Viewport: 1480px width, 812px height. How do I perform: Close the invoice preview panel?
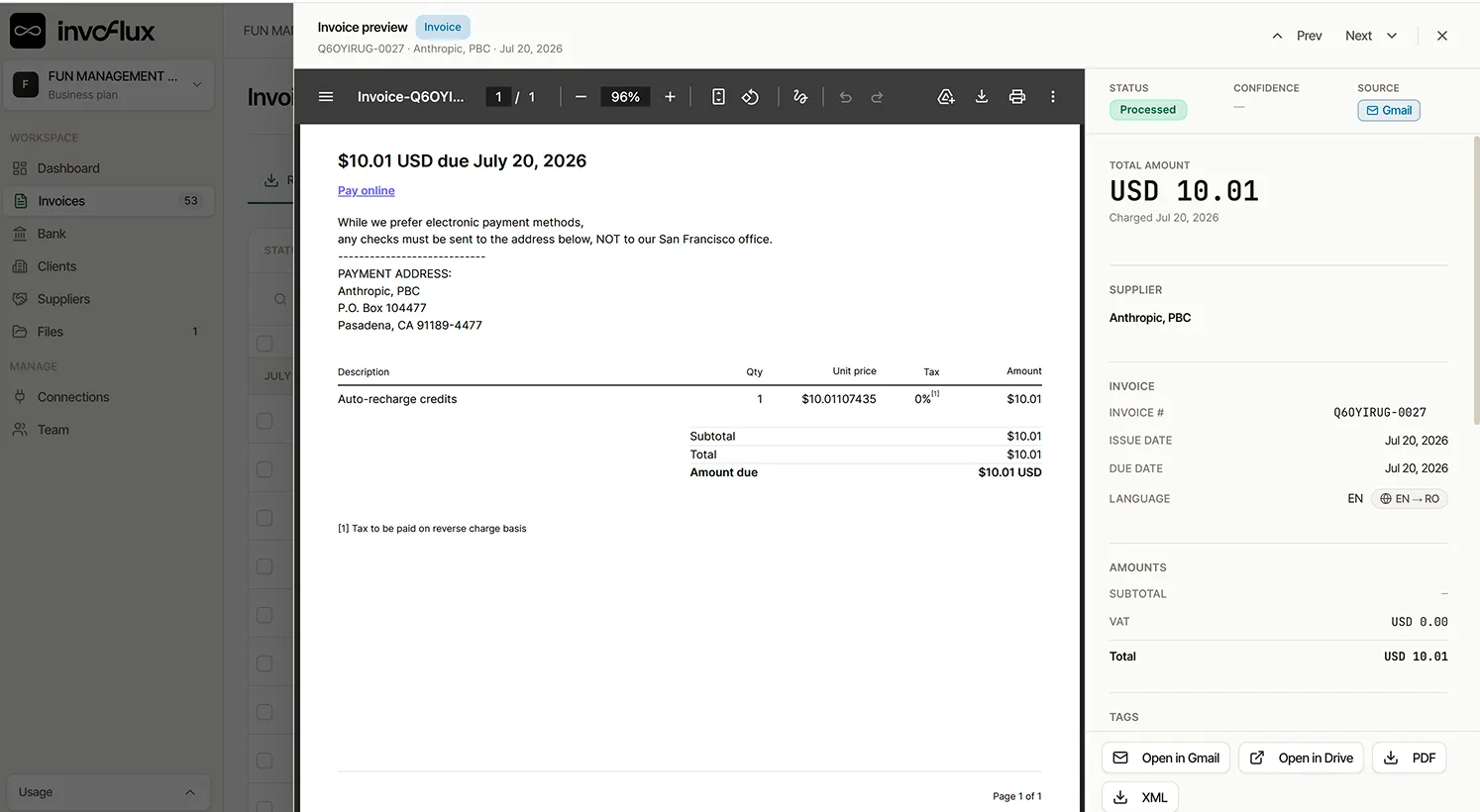pos(1442,36)
